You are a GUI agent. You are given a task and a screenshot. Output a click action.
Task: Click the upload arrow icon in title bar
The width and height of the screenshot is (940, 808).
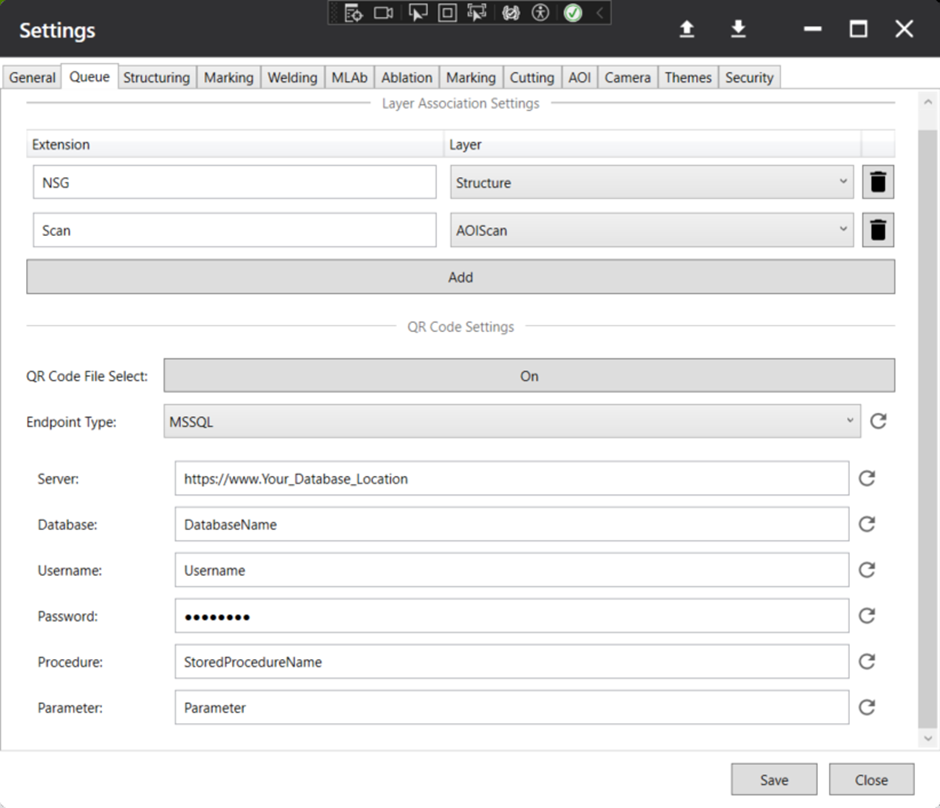[687, 29]
